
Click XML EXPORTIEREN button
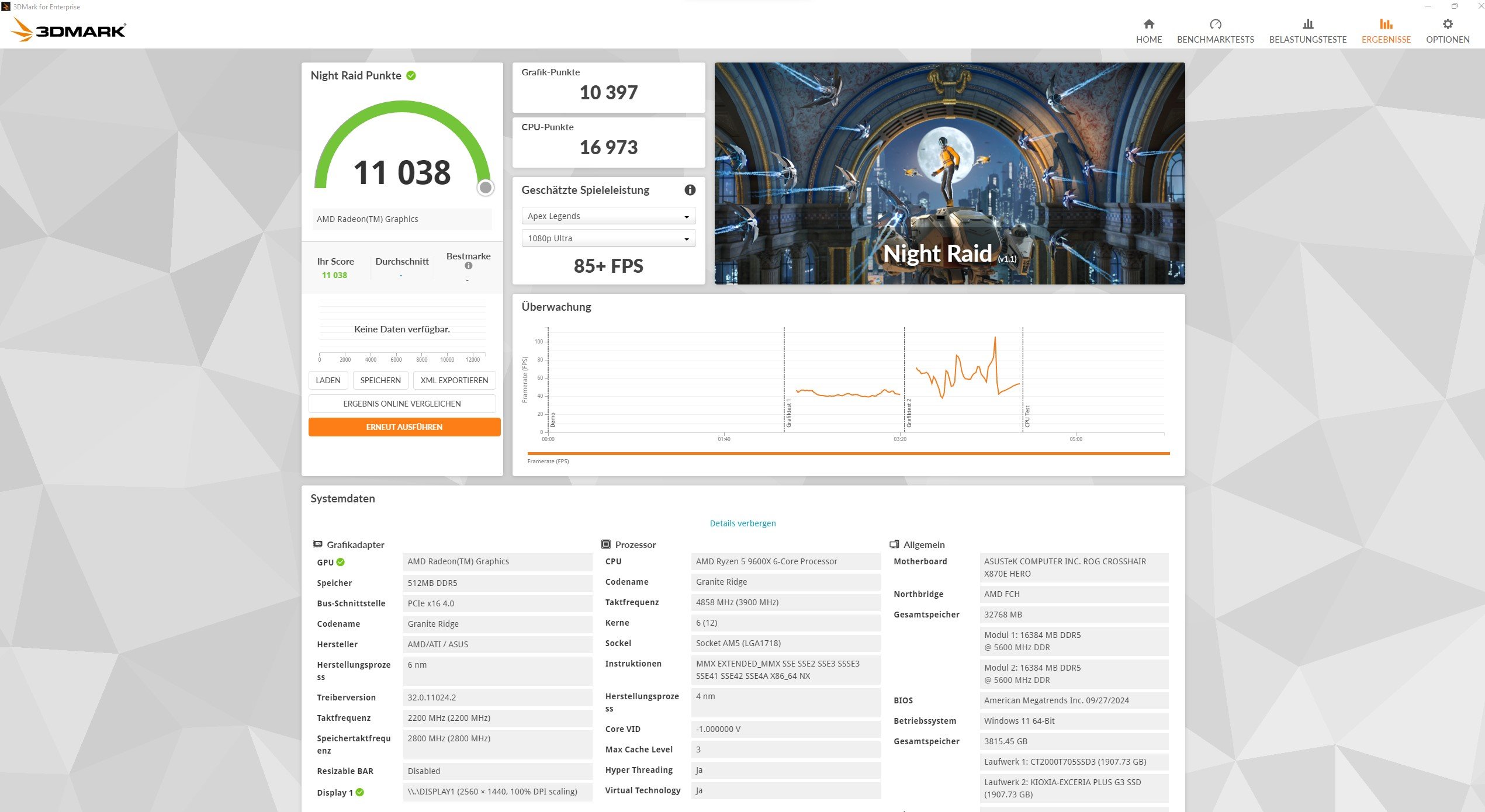[x=454, y=380]
